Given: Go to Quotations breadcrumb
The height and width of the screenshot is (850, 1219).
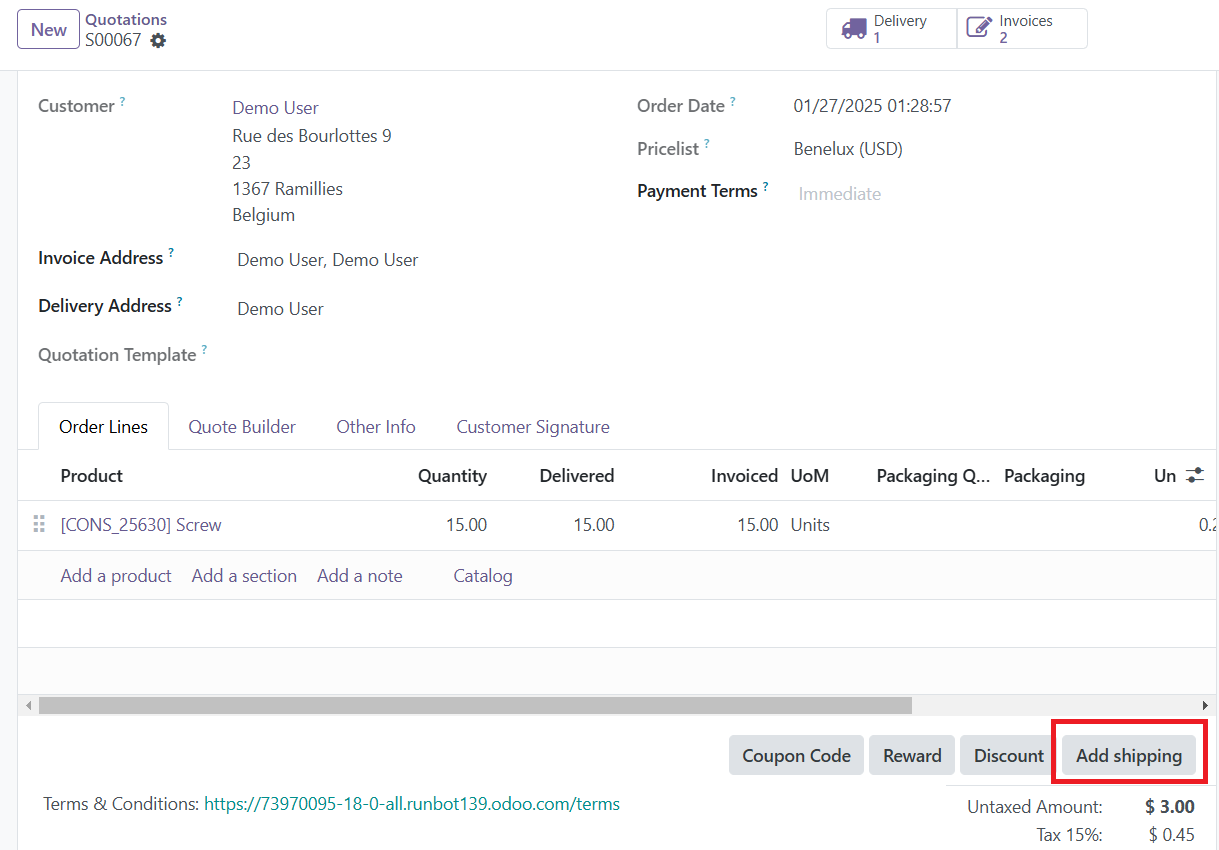Looking at the screenshot, I should (126, 19).
